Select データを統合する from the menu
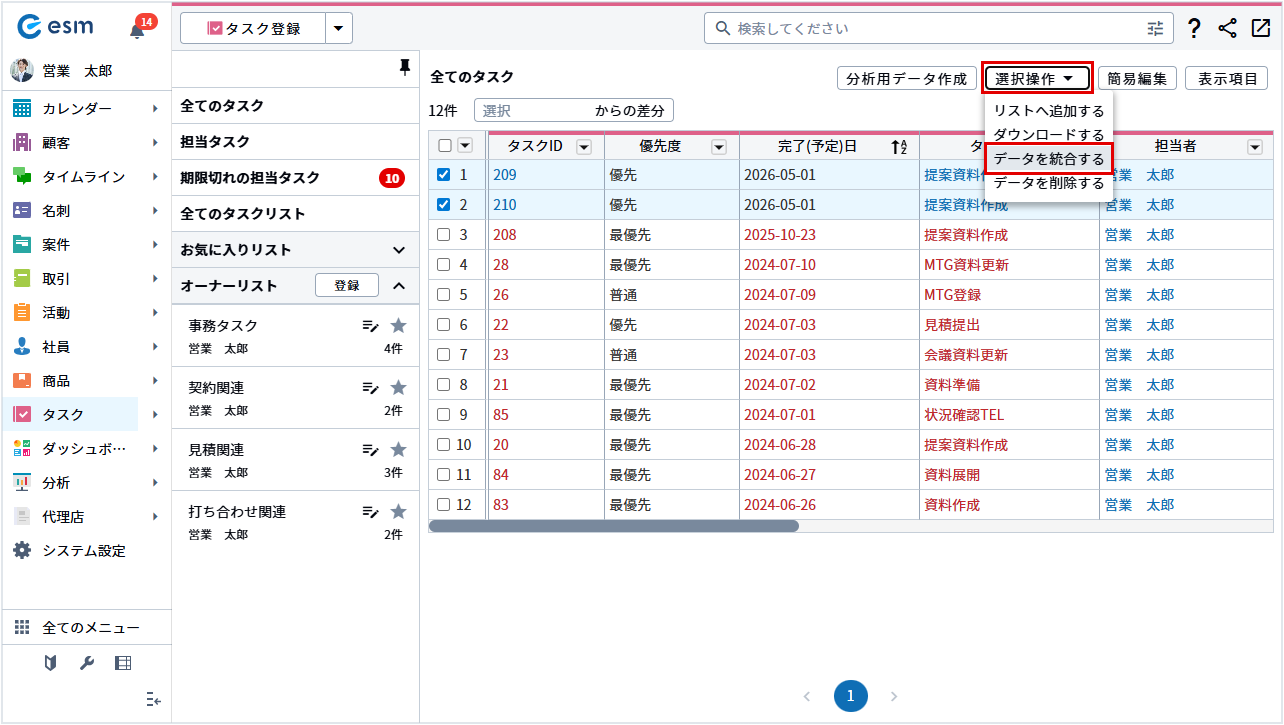 pyautogui.click(x=1048, y=159)
